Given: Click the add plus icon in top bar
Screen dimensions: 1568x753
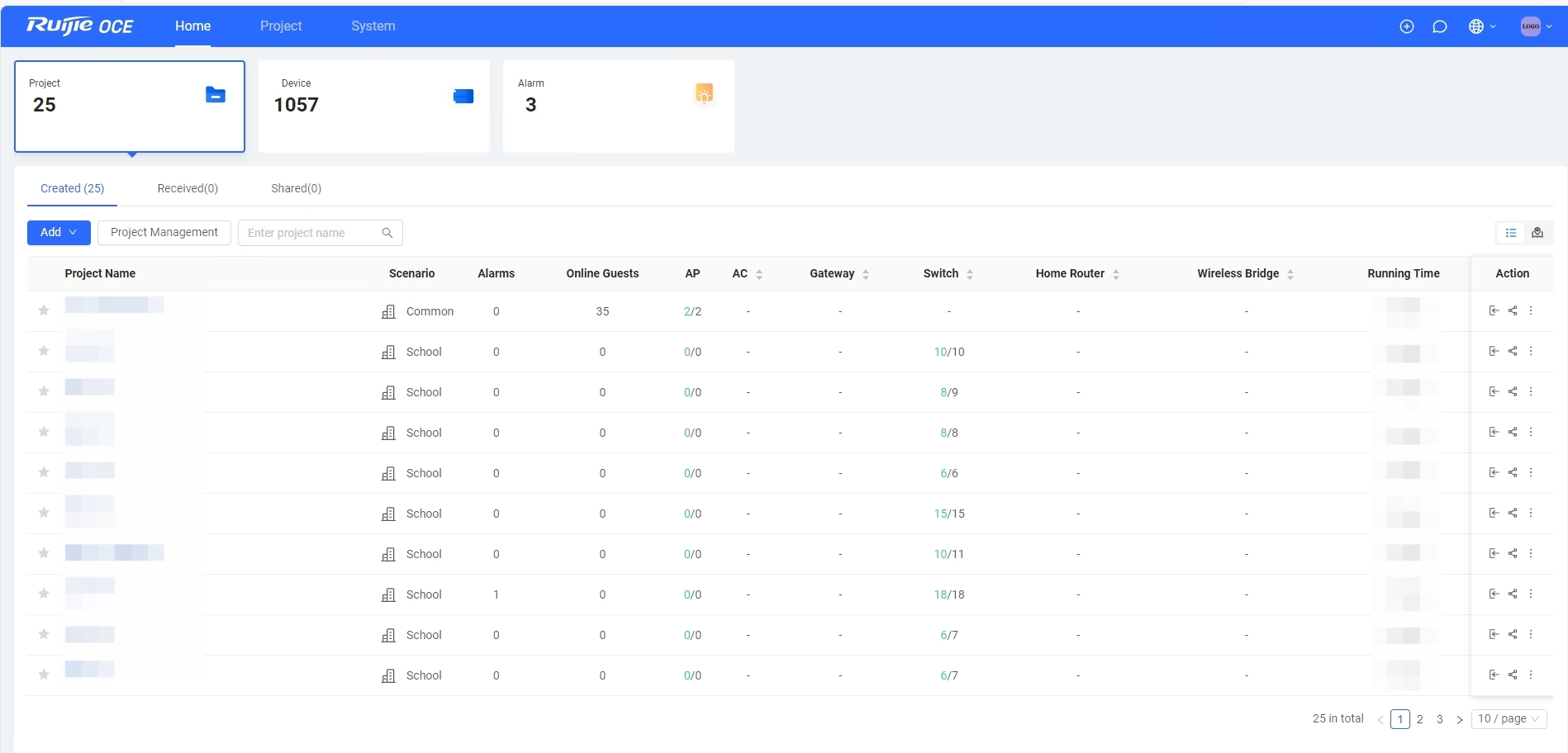Looking at the screenshot, I should tap(1407, 26).
